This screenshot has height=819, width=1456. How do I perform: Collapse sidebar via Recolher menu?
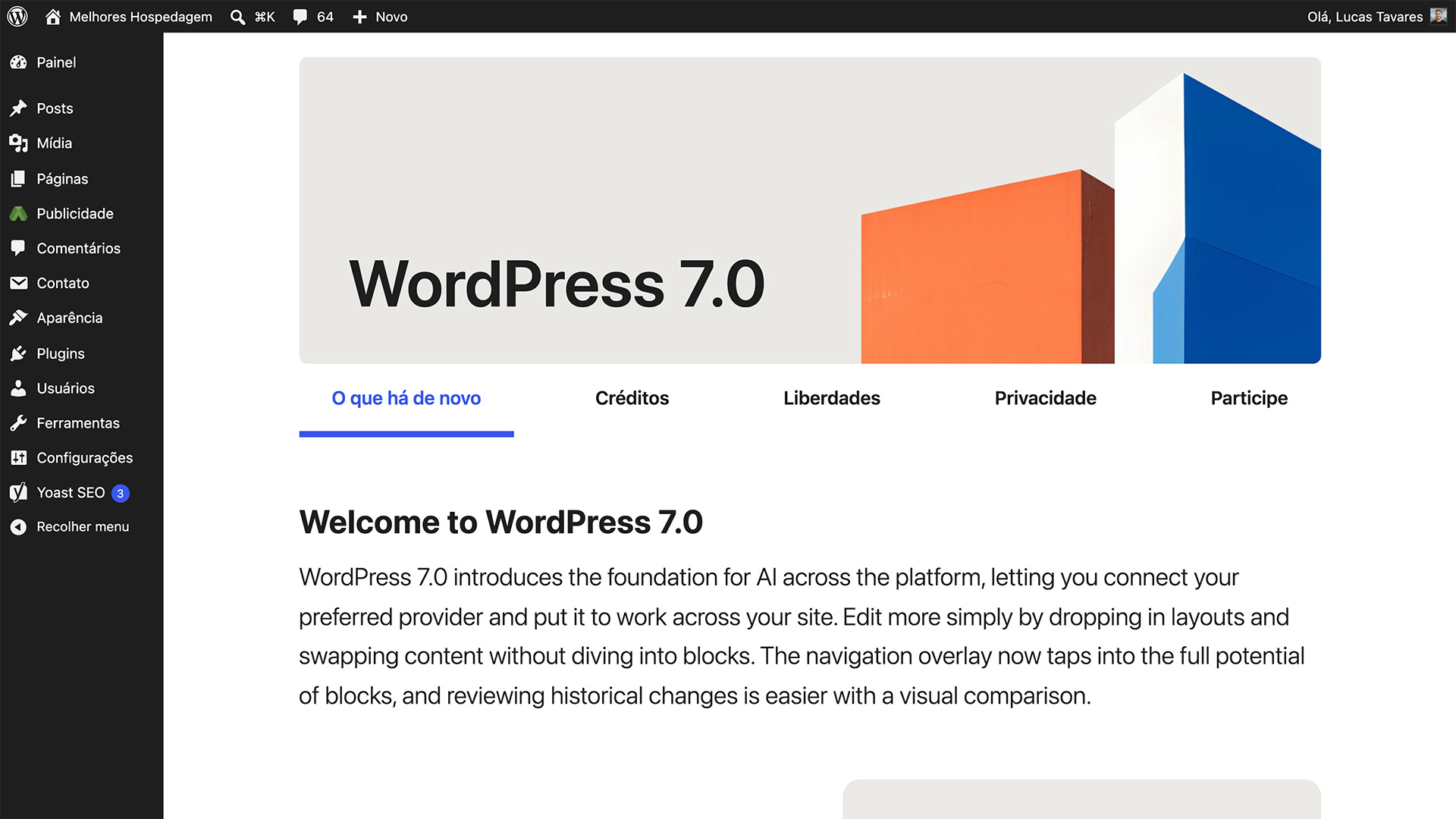click(82, 527)
